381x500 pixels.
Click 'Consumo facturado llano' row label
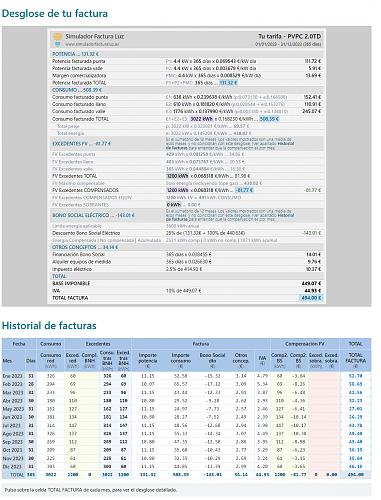click(79, 104)
